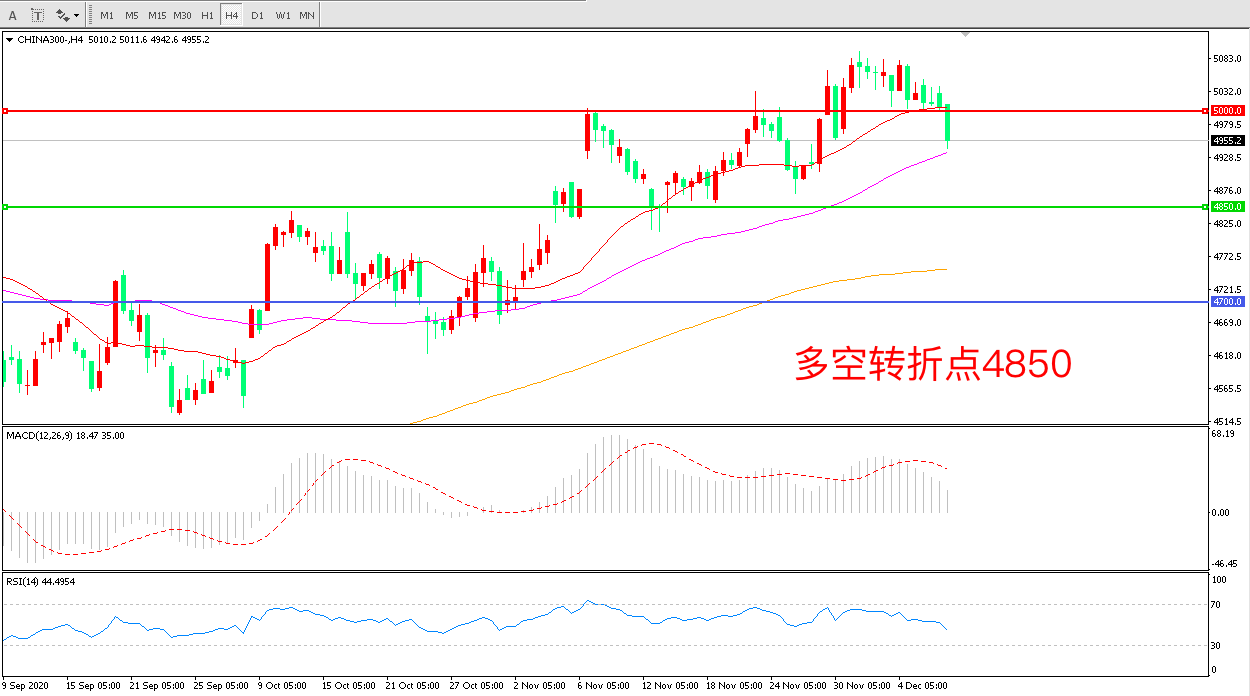Switch to M1 timeframe
This screenshot has height=696, width=1250.
(x=107, y=15)
